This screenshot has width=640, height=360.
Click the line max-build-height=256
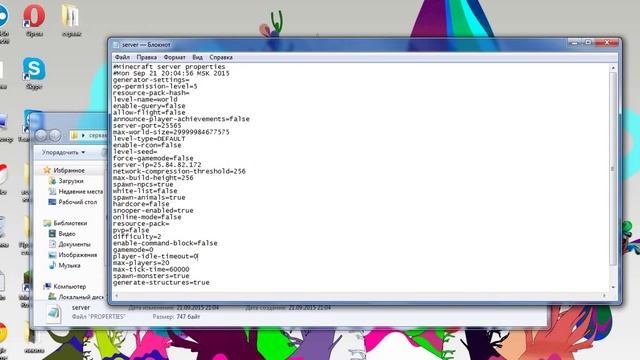click(153, 178)
